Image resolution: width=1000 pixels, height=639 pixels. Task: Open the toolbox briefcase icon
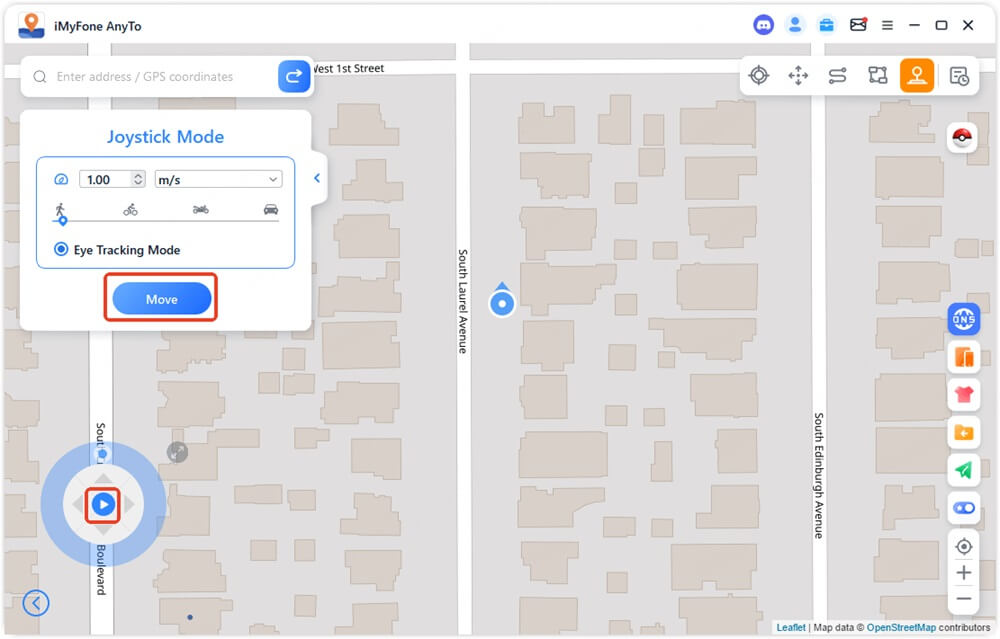click(x=827, y=25)
